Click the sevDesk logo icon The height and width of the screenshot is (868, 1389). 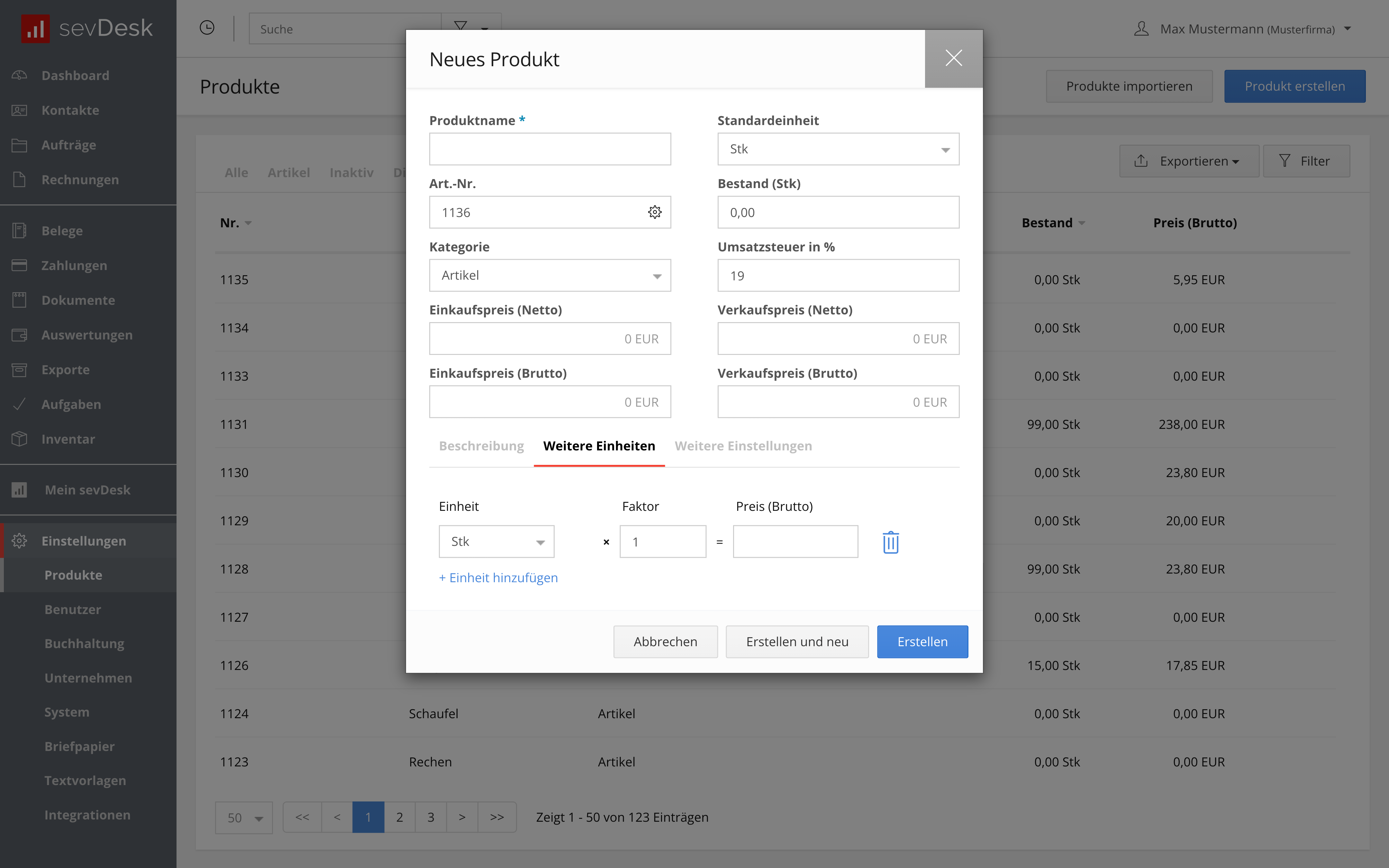click(x=35, y=29)
